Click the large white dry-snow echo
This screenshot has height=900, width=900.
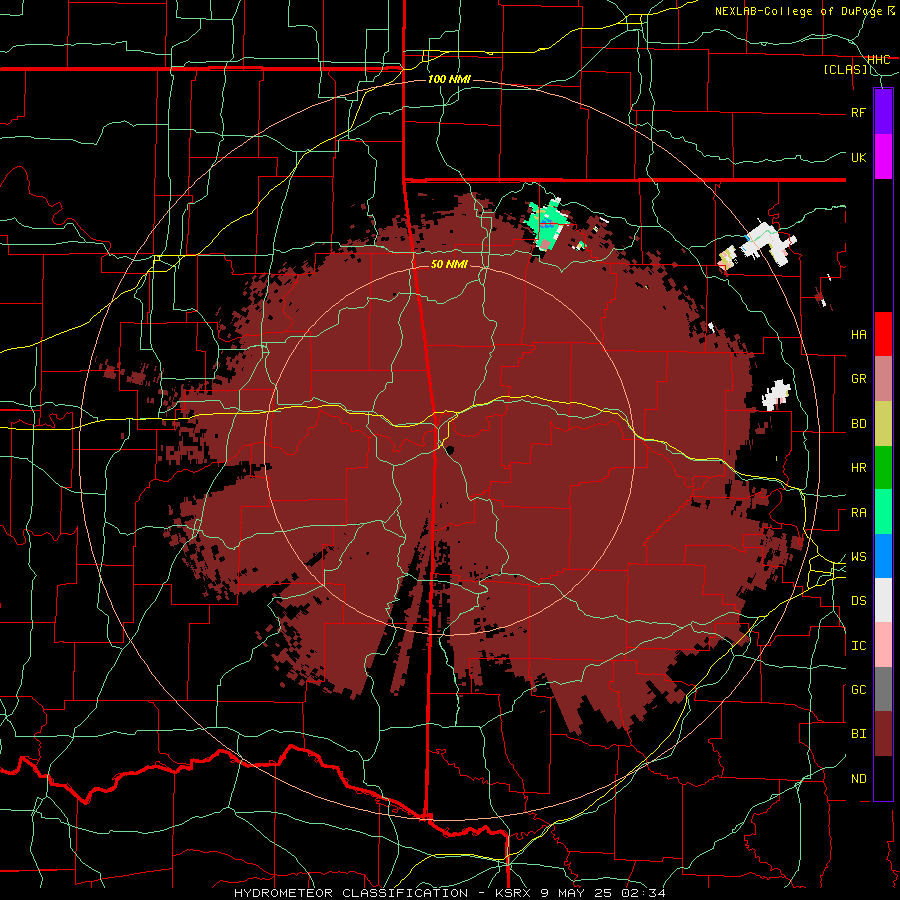pyautogui.click(x=768, y=242)
